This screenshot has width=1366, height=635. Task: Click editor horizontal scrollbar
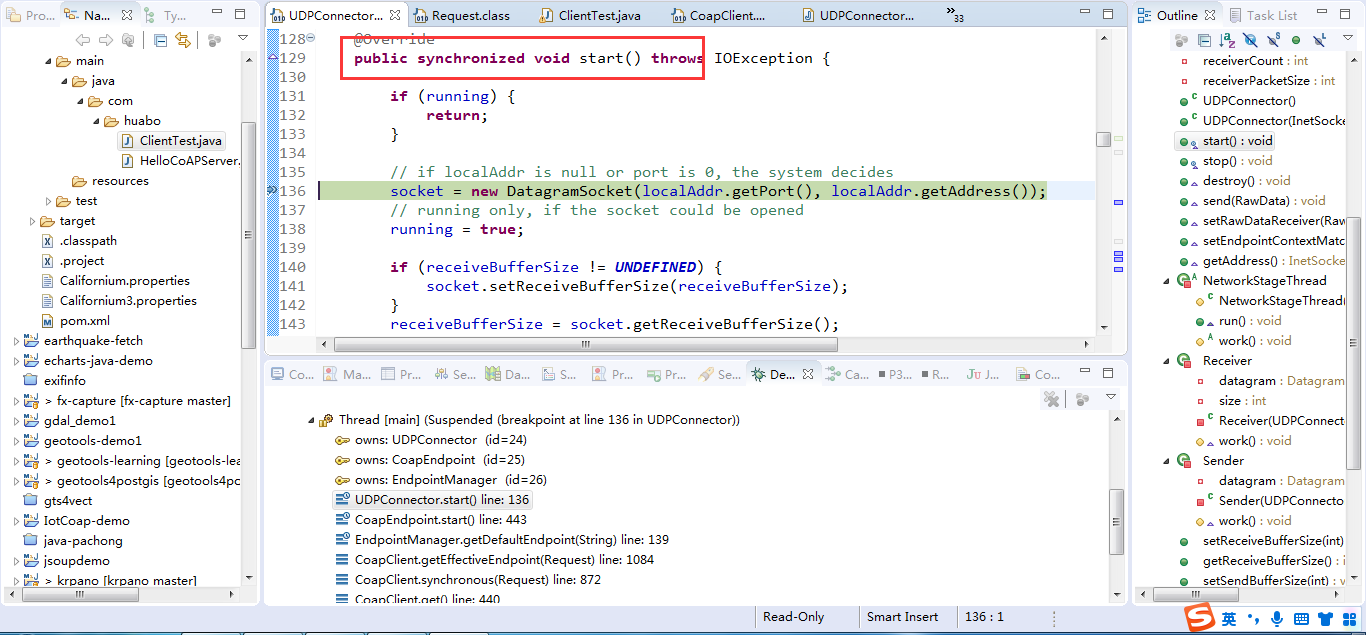click(584, 343)
